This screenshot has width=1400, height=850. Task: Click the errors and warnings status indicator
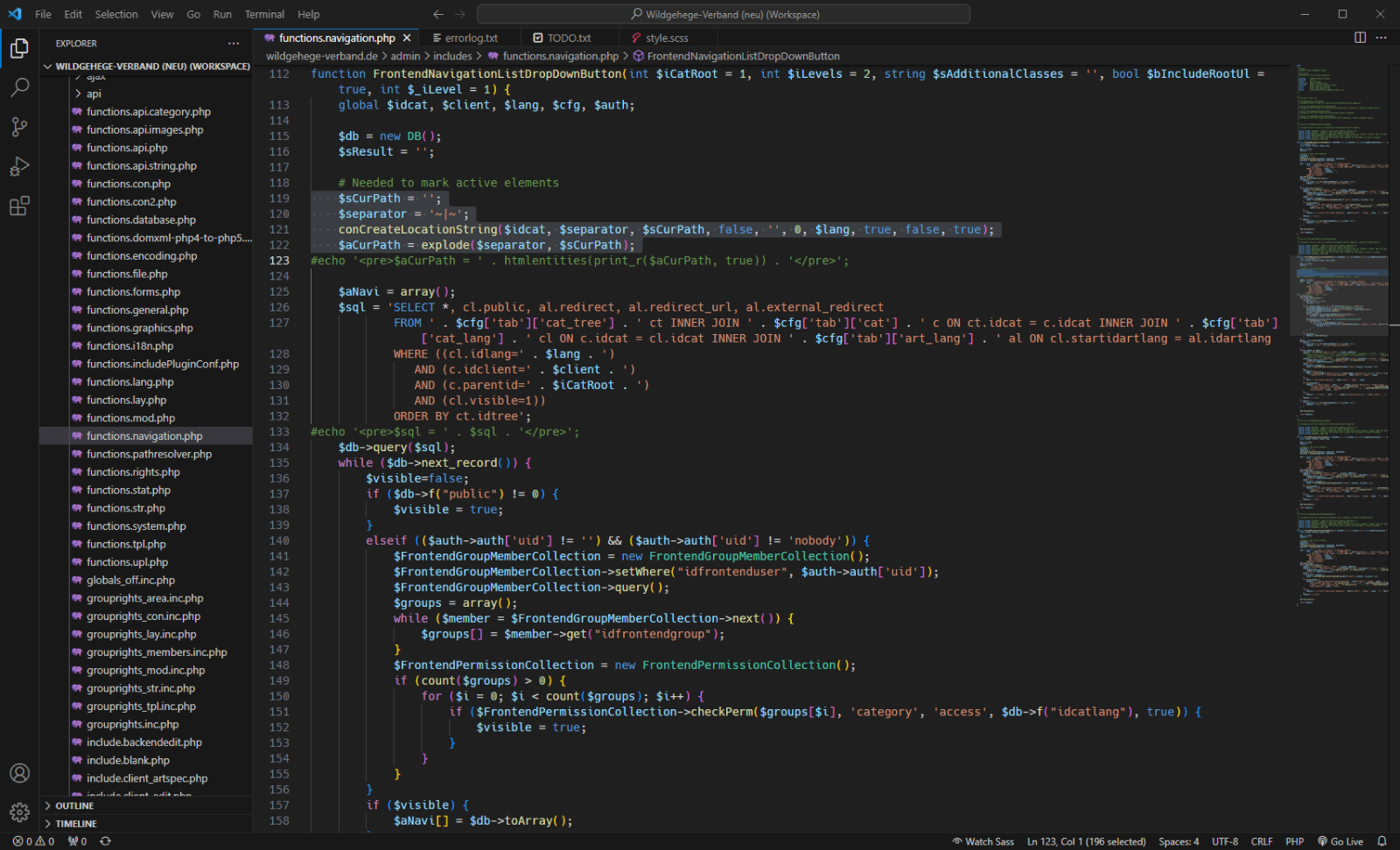tap(33, 841)
